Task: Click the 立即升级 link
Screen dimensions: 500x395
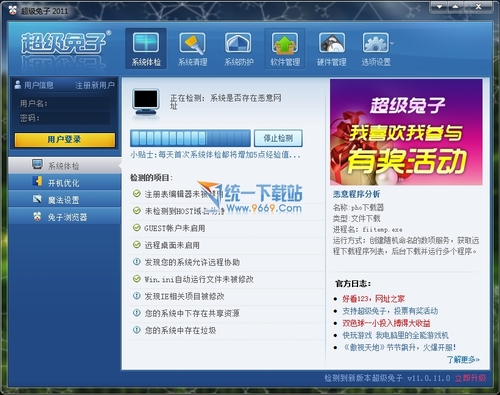Action: 470,378
